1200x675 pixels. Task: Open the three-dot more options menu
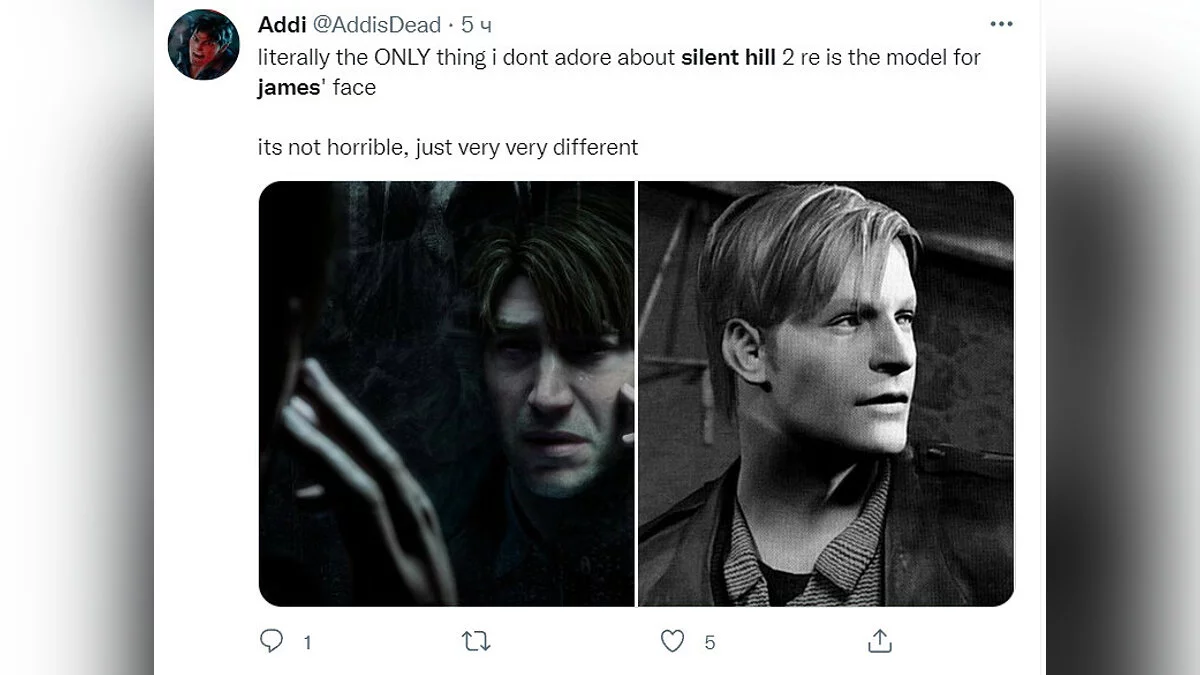point(1001,24)
